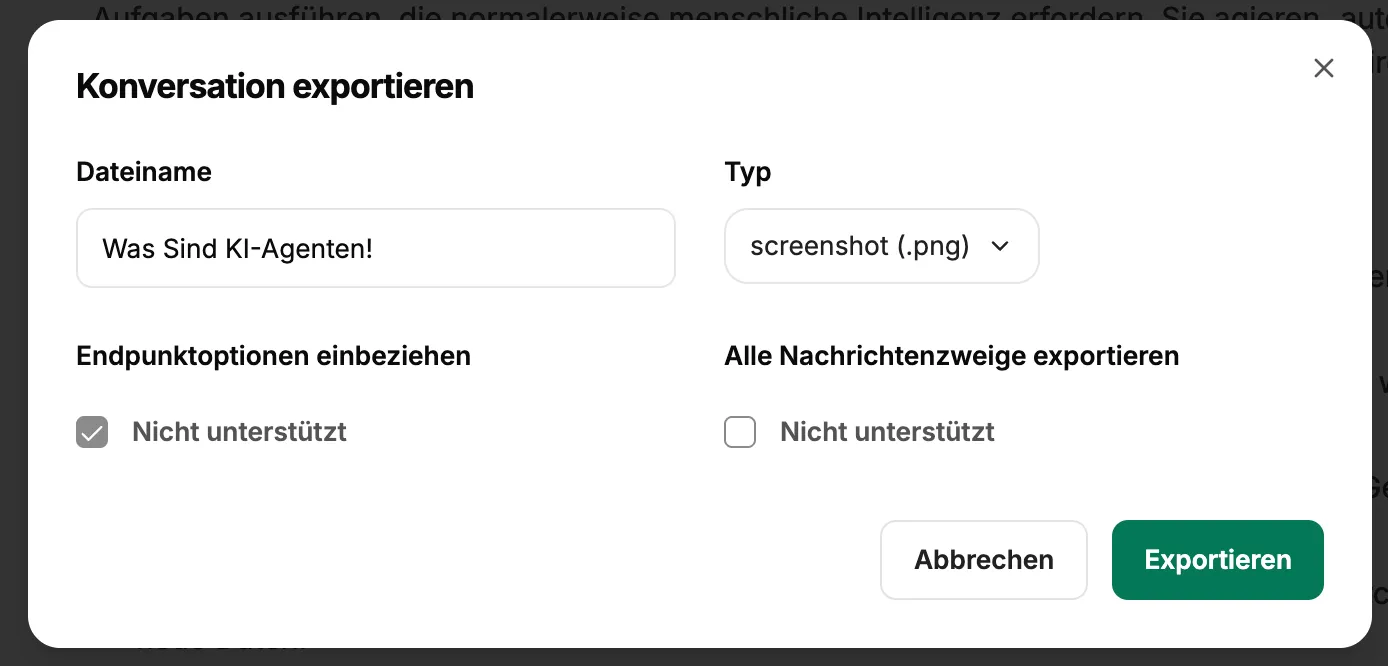This screenshot has width=1388, height=666.
Task: Enable the Alle Nachrichtenzweige exportieren checkbox
Action: click(740, 432)
